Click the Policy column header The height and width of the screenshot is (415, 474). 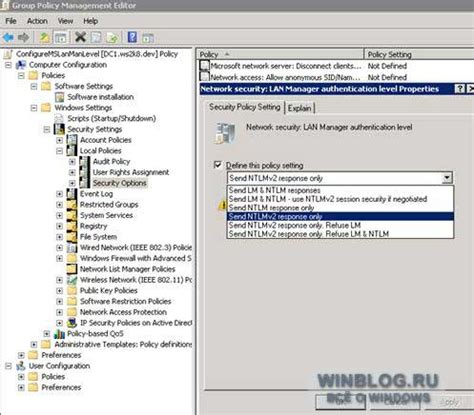tap(280, 54)
